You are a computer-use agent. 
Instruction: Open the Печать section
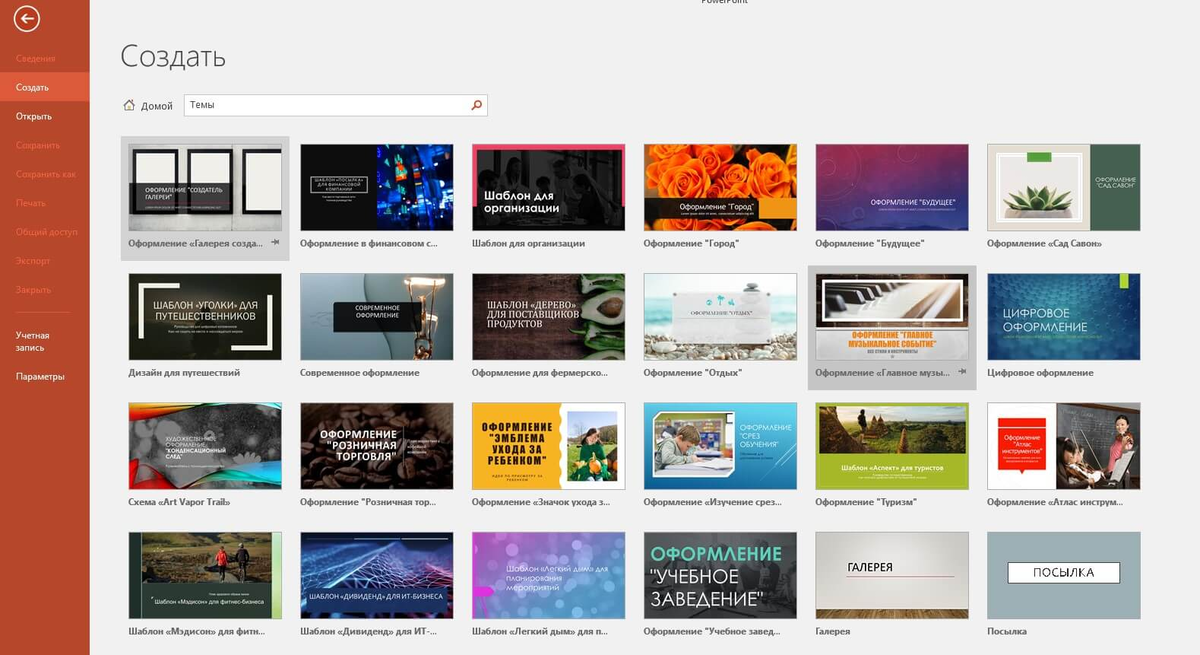[31, 203]
